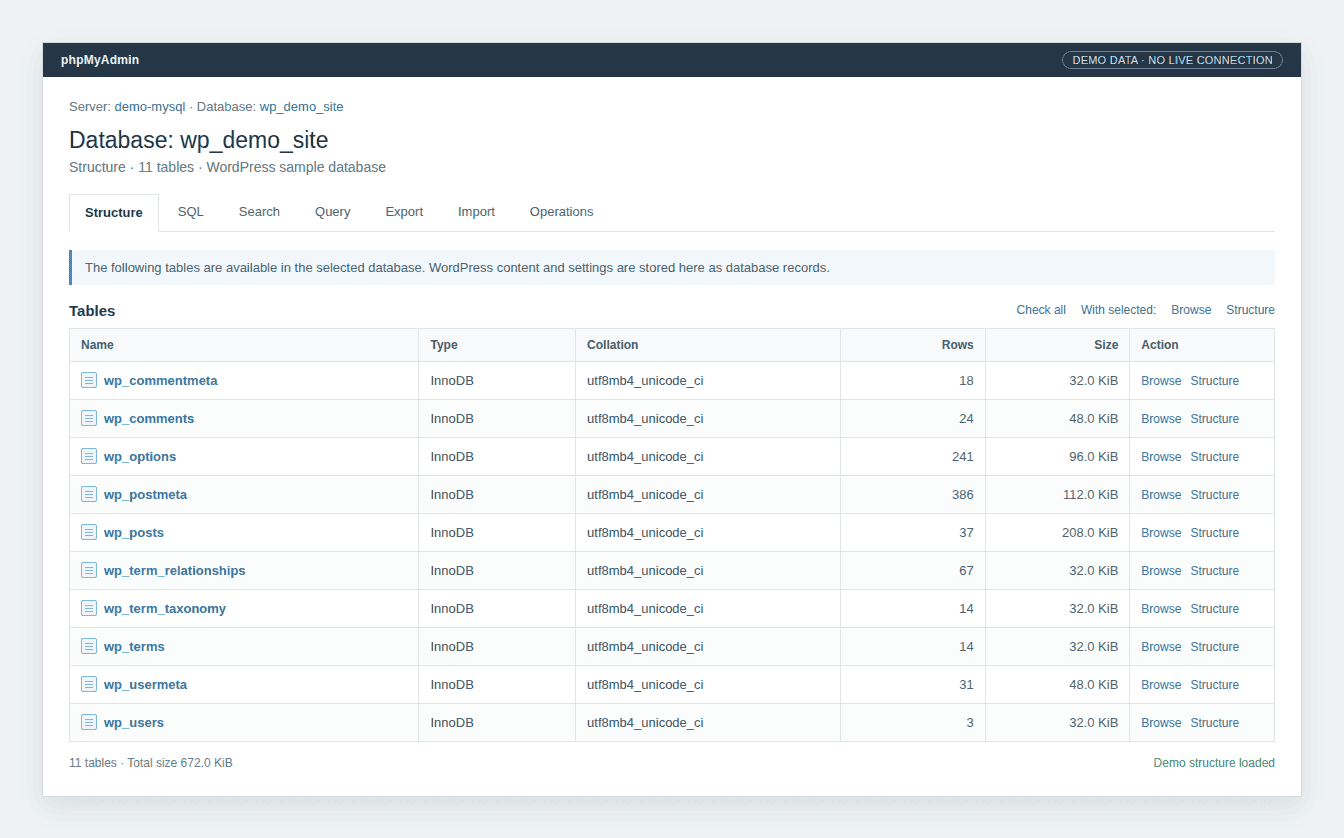
Task: Click the table icon beside wp_term_relationships
Action: click(x=89, y=570)
